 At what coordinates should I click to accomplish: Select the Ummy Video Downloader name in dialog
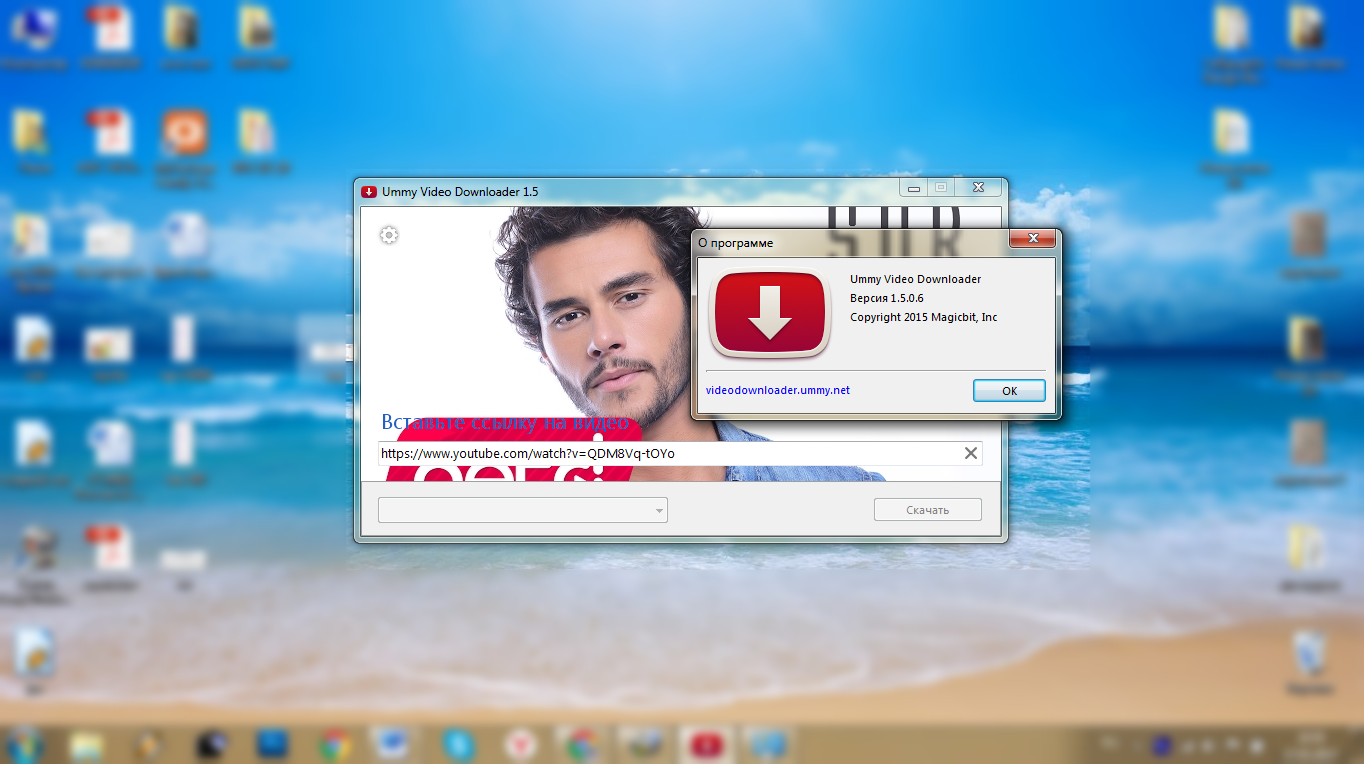coord(915,279)
